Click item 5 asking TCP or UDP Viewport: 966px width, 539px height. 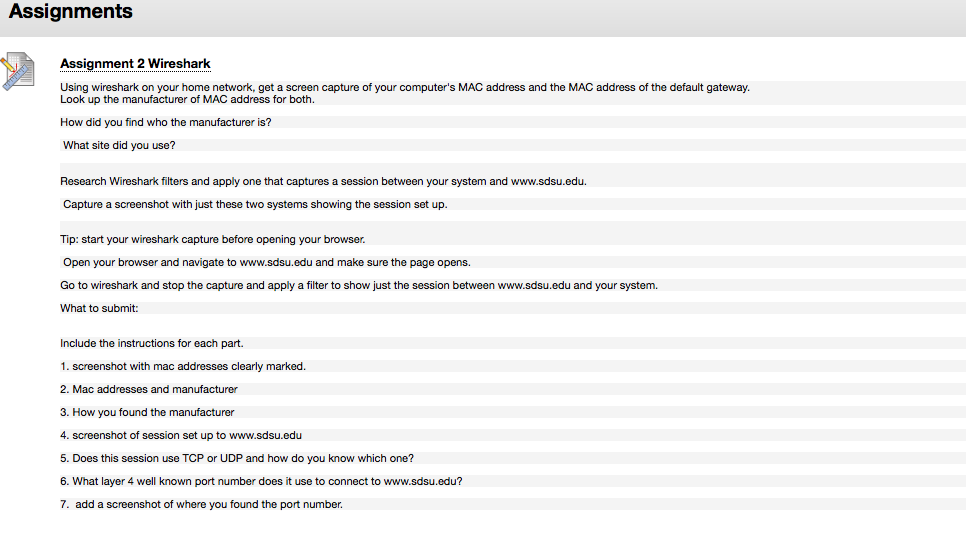pos(237,458)
